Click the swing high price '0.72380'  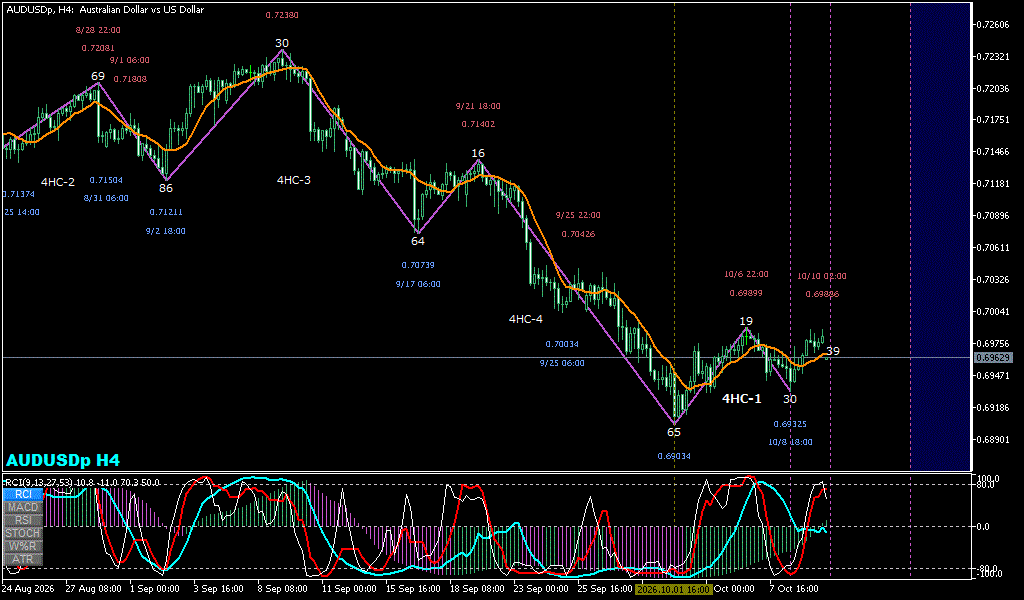[x=282, y=15]
